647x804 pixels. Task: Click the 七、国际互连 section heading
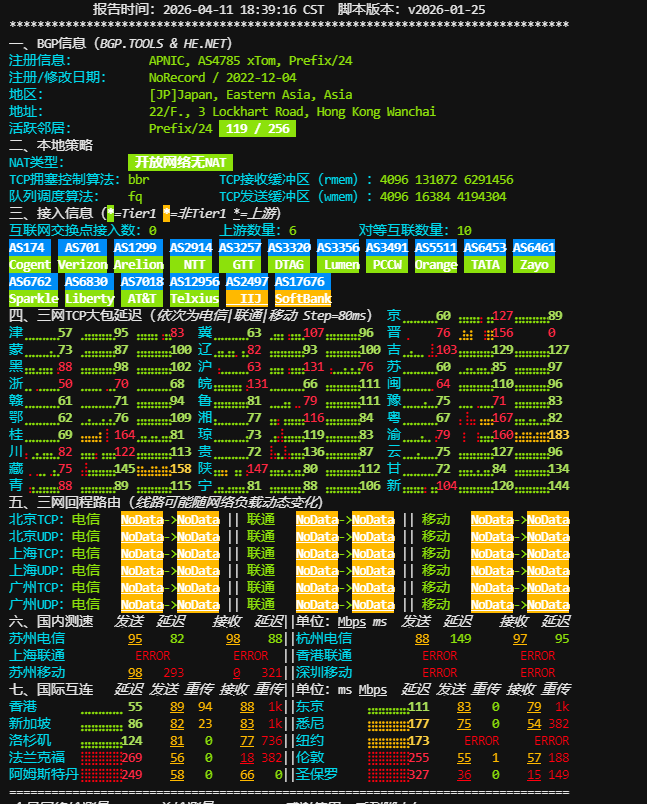pos(51,690)
